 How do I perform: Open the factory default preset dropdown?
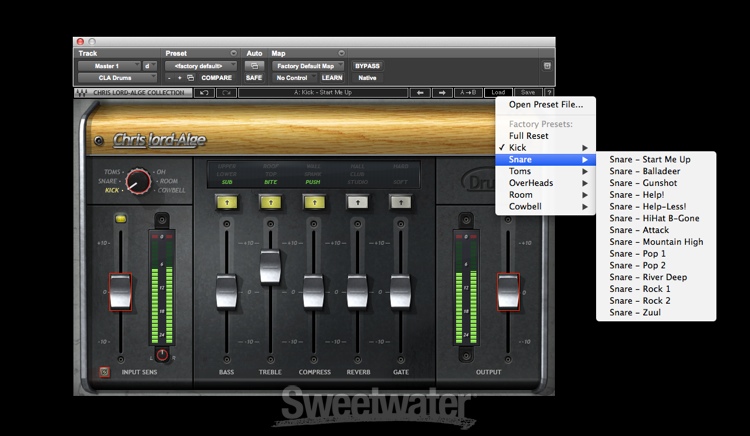point(201,66)
